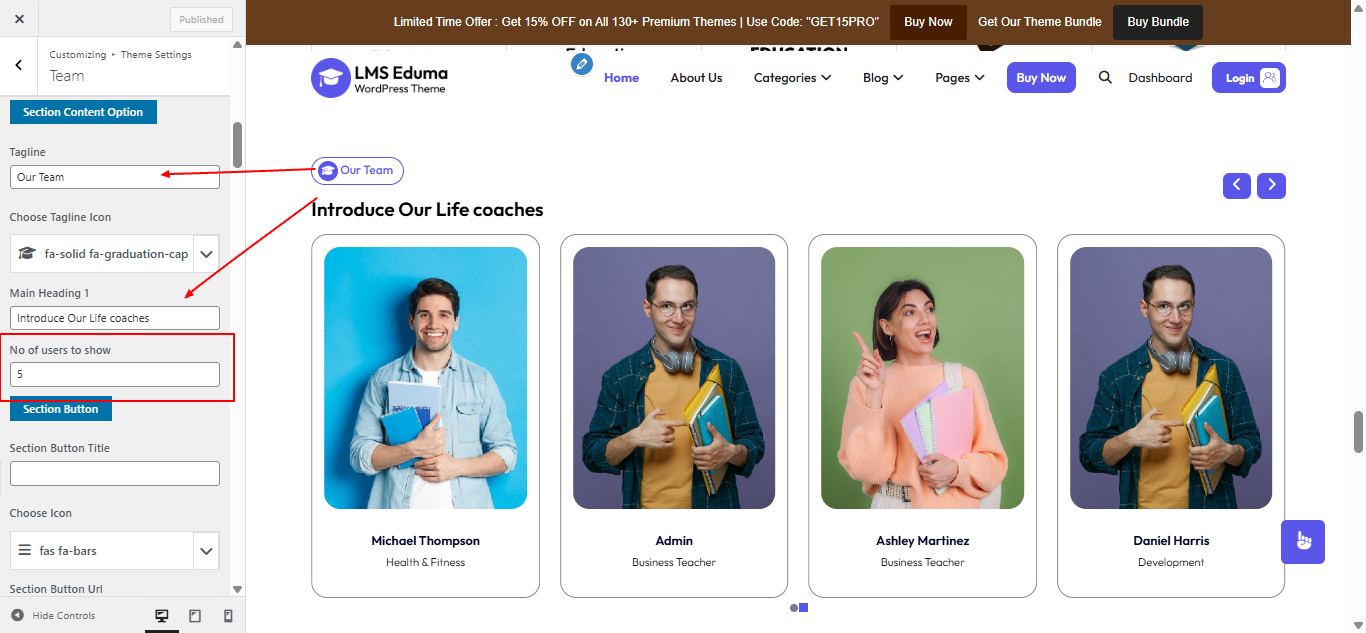The image size is (1366, 633).
Task: Hide Controls at the panel bottom
Action: 53,616
